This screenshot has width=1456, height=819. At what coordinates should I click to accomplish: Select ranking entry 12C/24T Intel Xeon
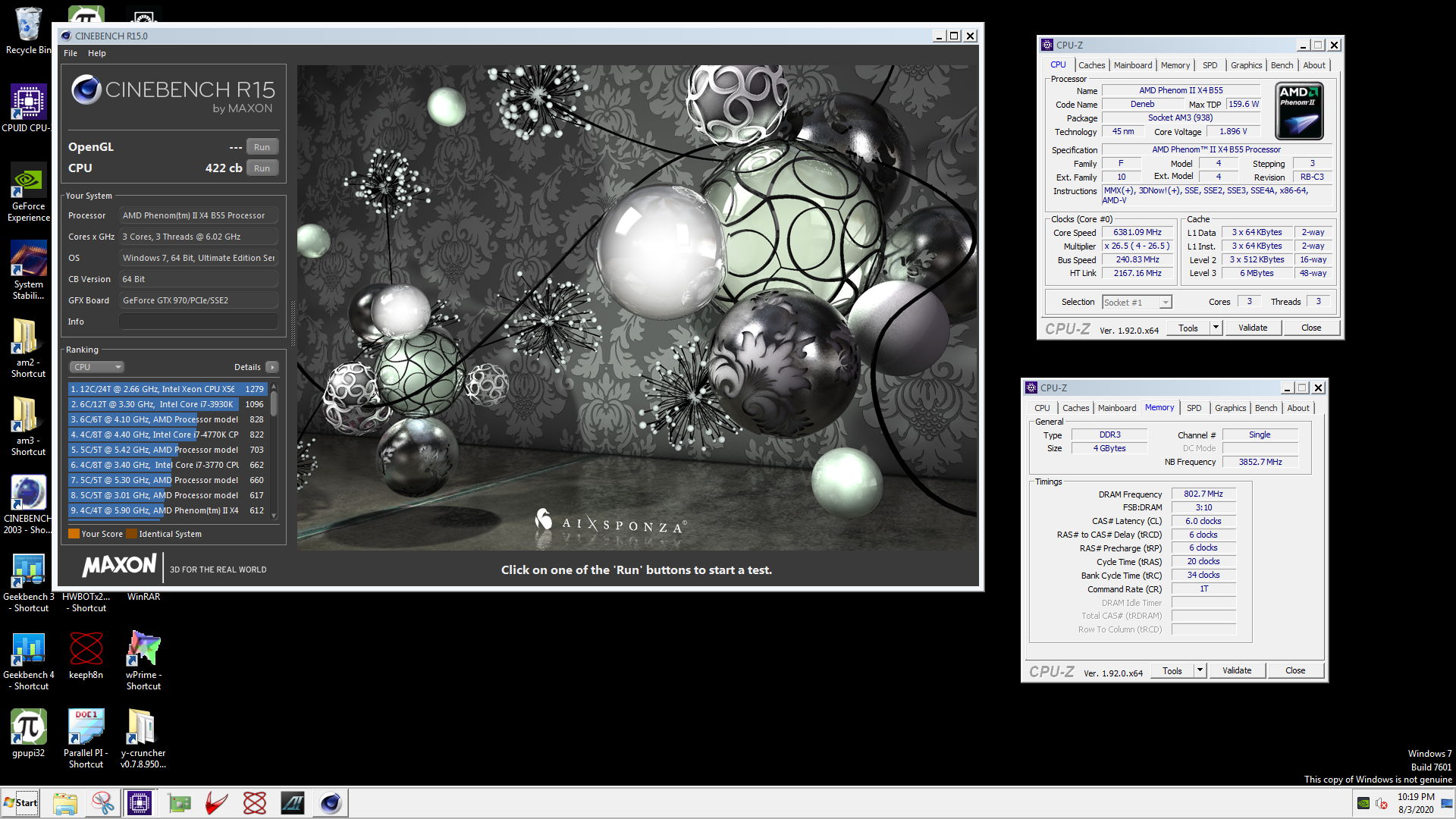[168, 389]
